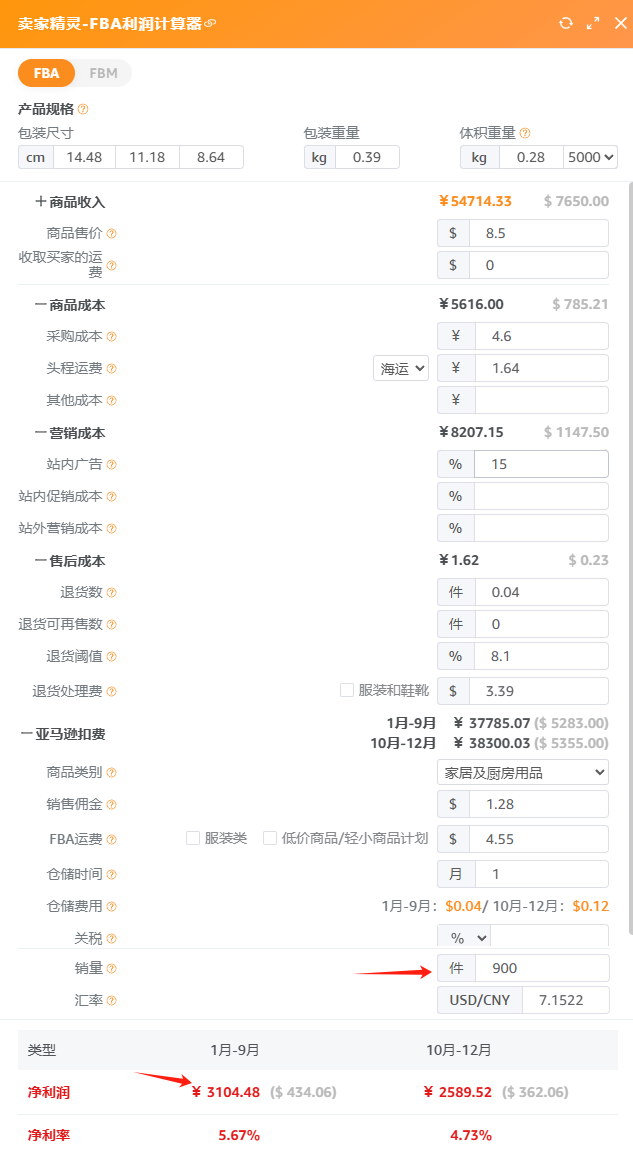Click help icon beside 退货可再售数
The height and width of the screenshot is (1149, 633).
pyautogui.click(x=111, y=625)
